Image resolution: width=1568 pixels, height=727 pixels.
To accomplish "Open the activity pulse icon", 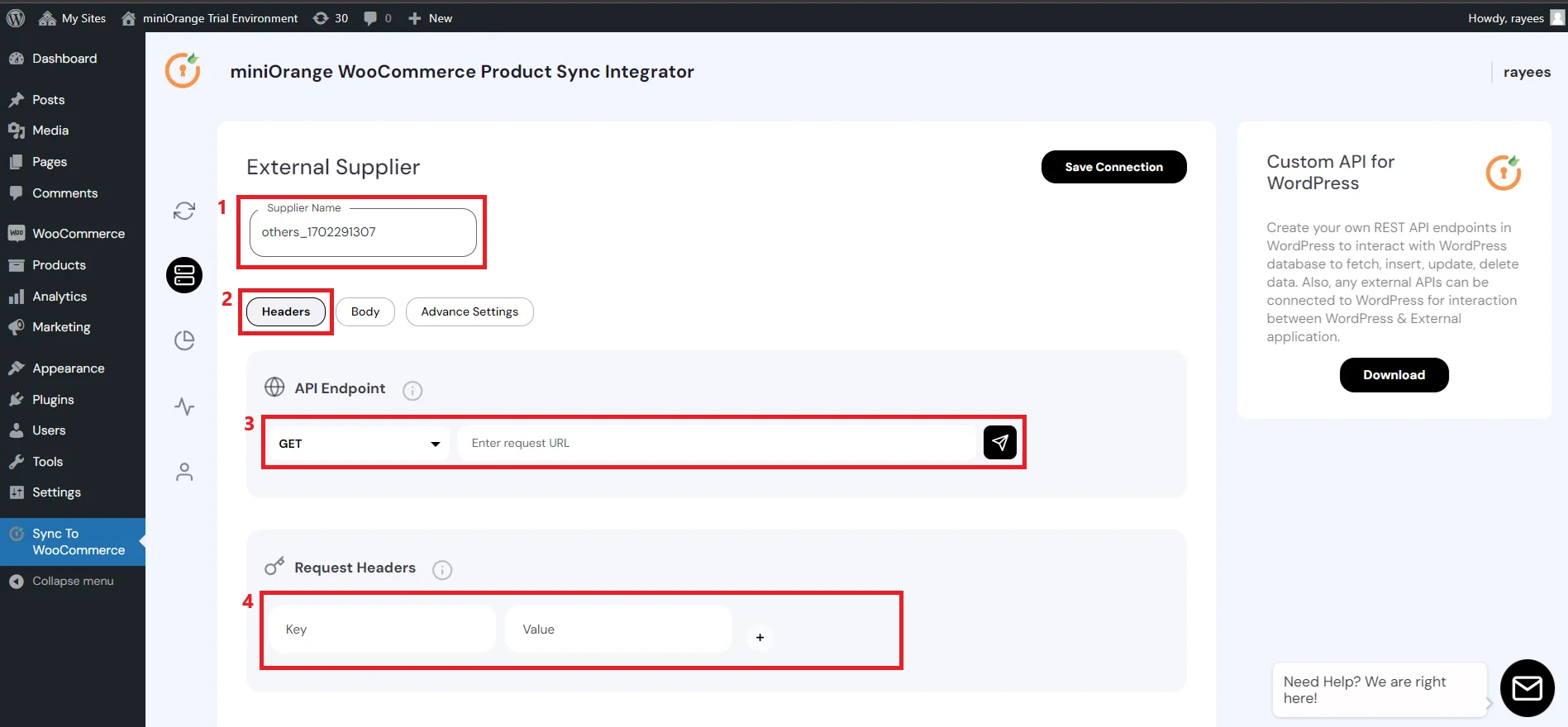I will (x=184, y=406).
